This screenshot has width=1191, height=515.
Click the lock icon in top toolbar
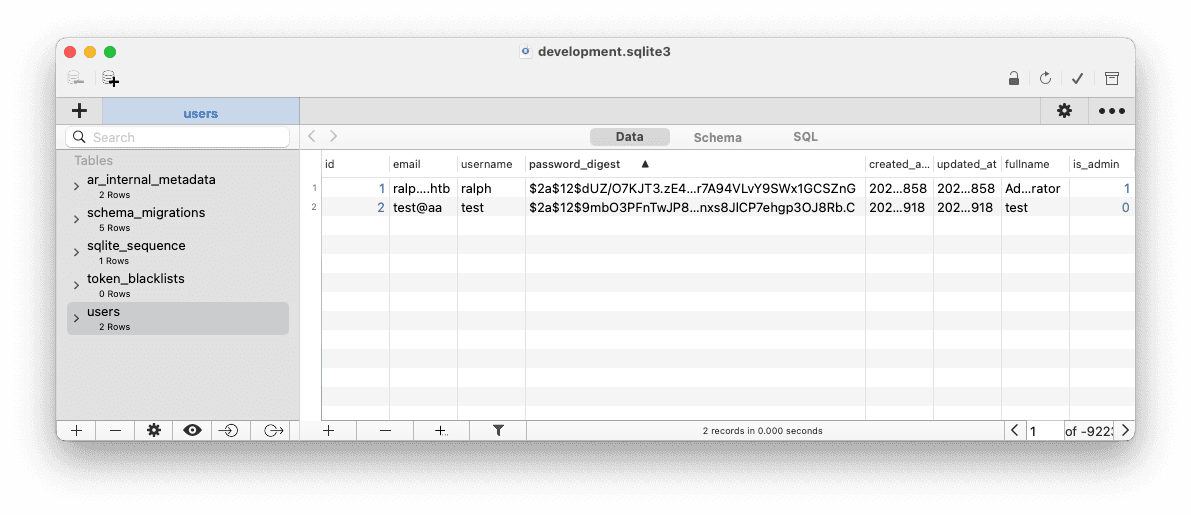click(x=1013, y=78)
